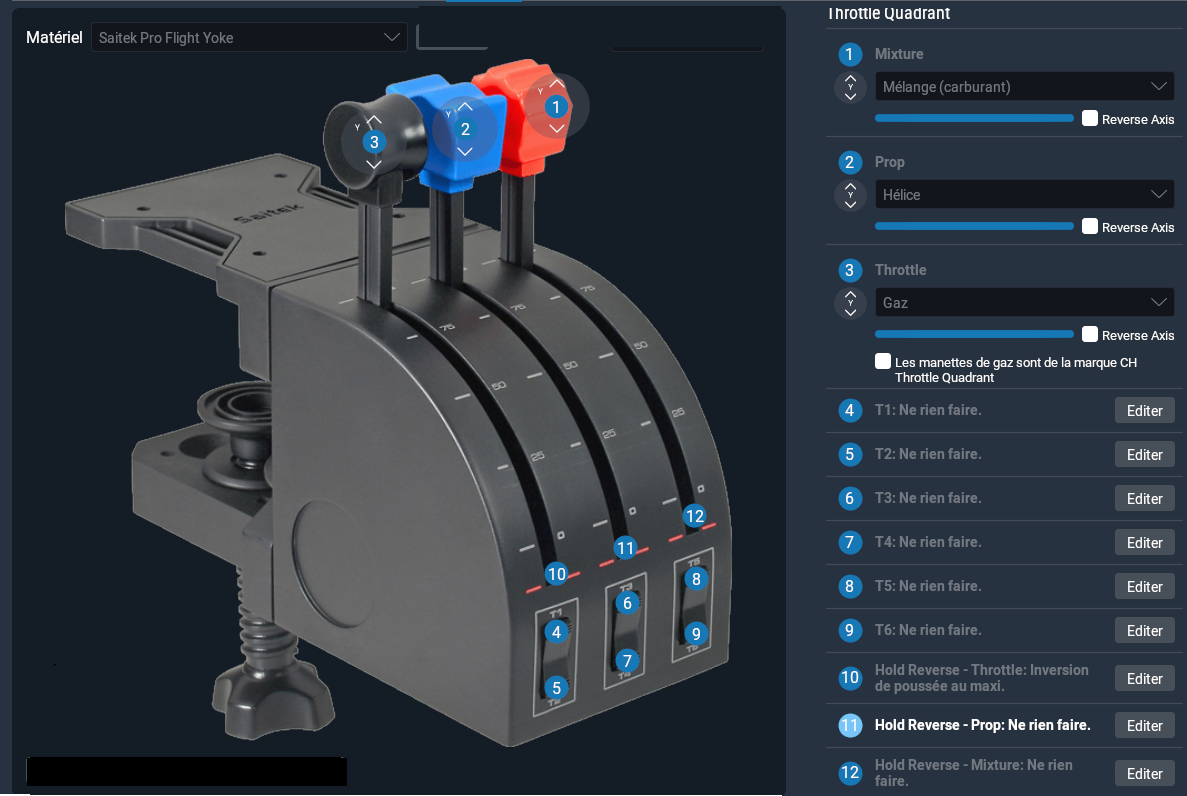The width and height of the screenshot is (1187, 796).
Task: Click the Y axis icon under Prop
Action: pyautogui.click(x=850, y=195)
